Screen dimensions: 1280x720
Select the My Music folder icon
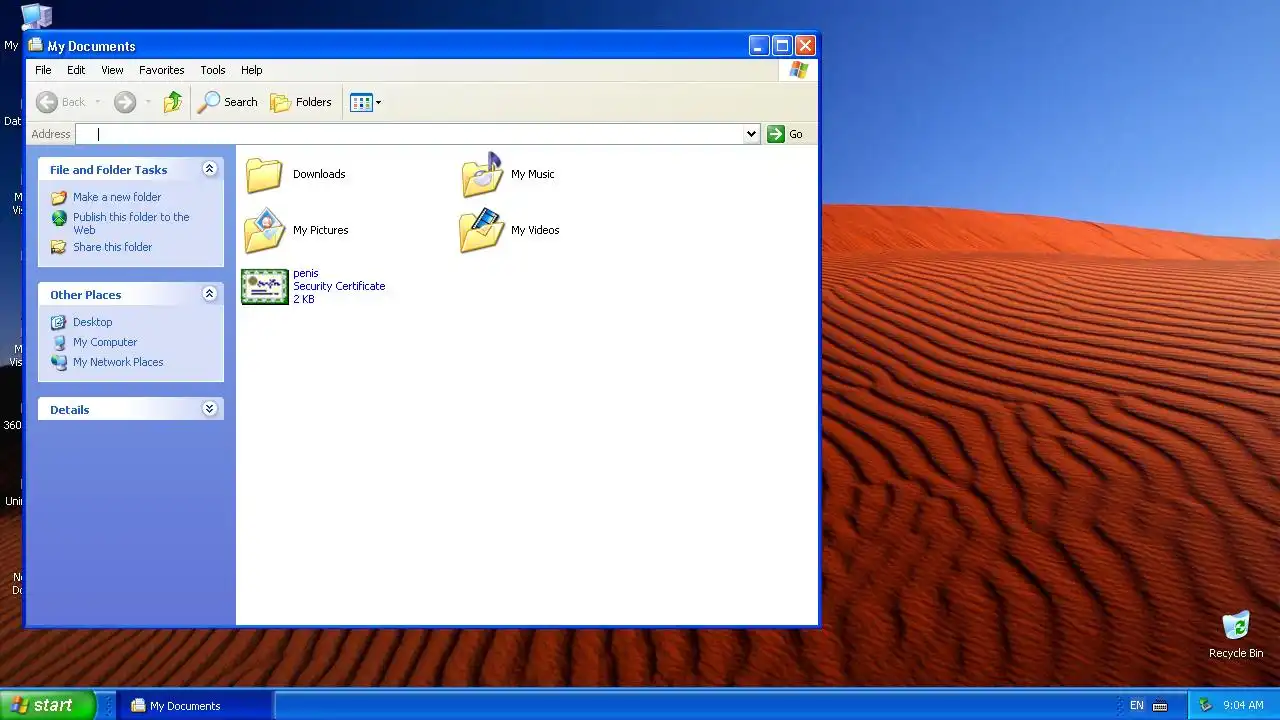[482, 174]
